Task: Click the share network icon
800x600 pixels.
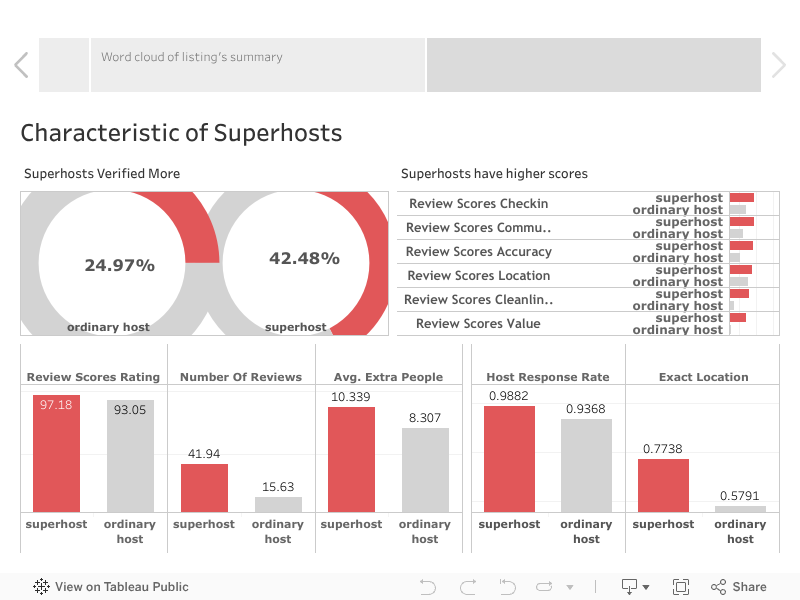Action: pos(718,587)
